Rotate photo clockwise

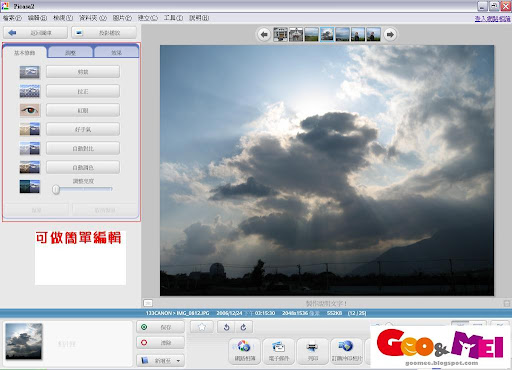(x=244, y=327)
